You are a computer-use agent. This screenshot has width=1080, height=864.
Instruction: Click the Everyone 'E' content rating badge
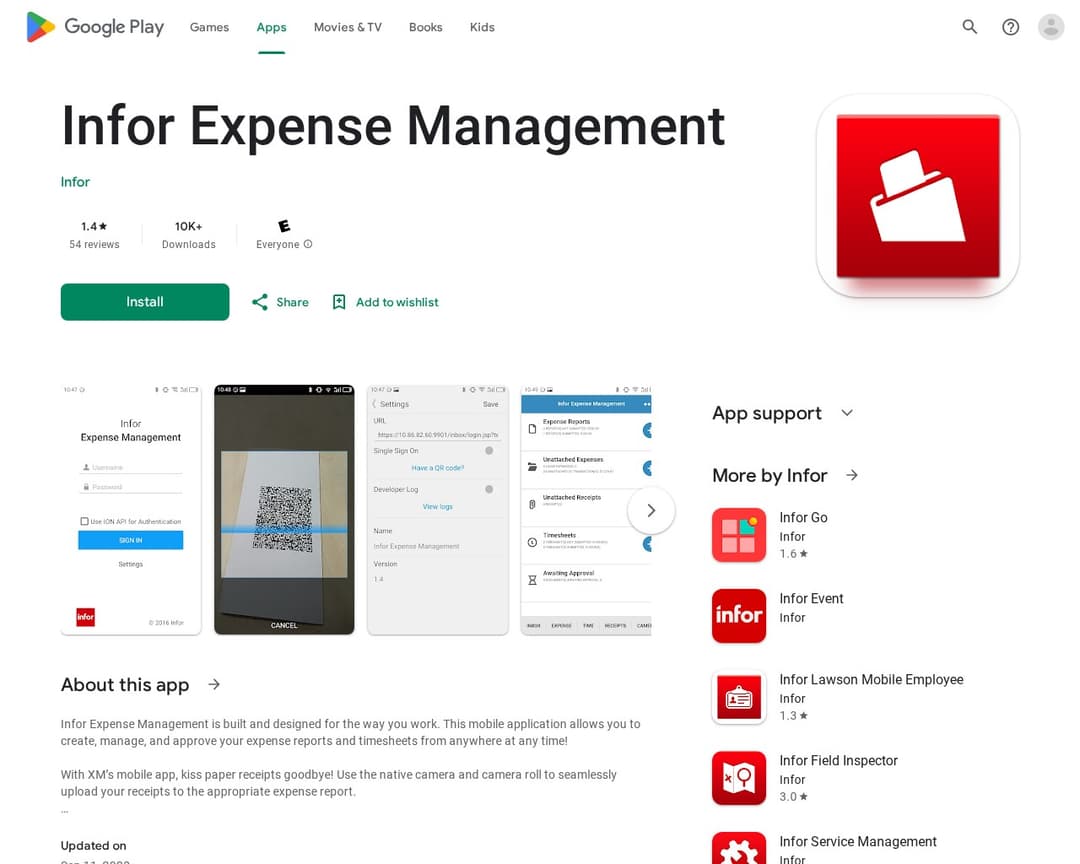(284, 226)
